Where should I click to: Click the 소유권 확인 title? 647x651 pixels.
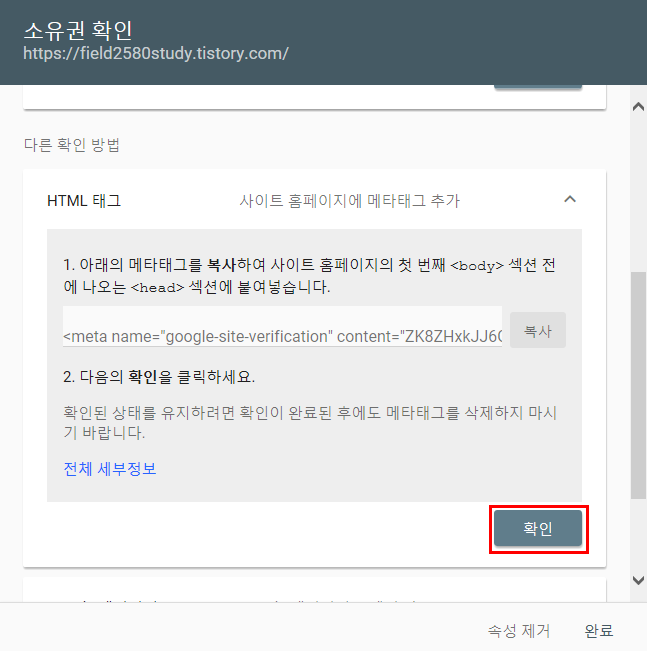click(x=78, y=30)
